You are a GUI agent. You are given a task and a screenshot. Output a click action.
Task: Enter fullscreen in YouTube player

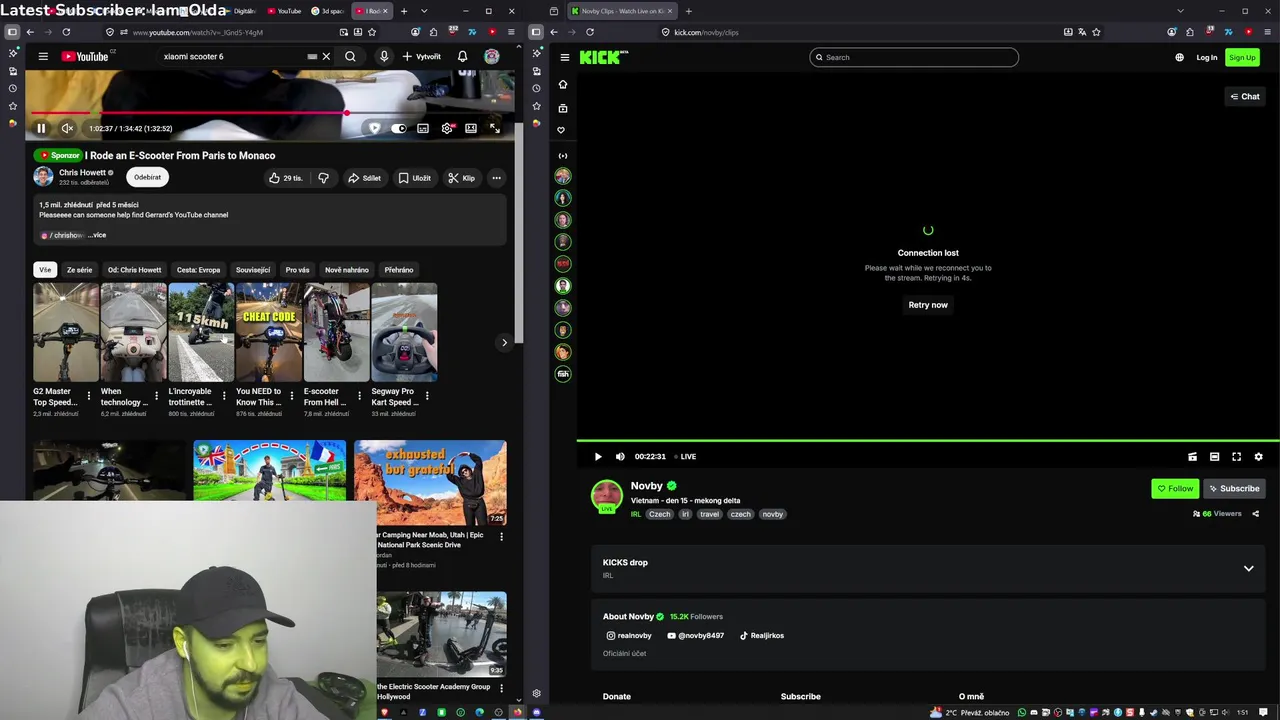(x=495, y=128)
